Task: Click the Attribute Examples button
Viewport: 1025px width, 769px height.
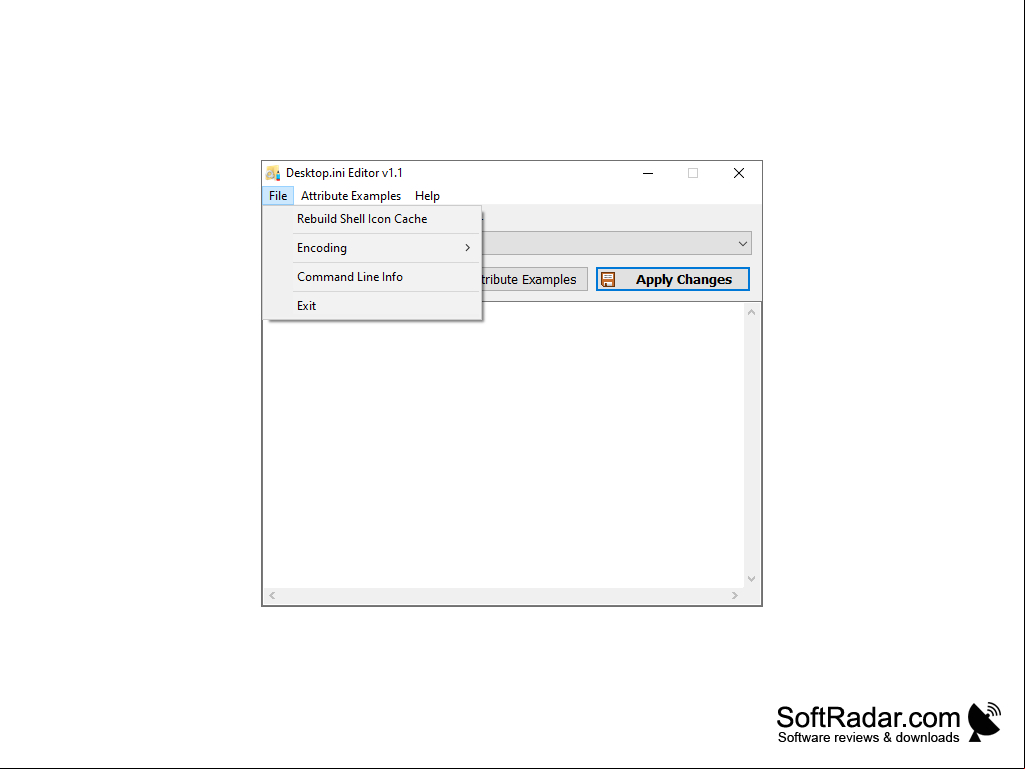Action: pos(535,279)
